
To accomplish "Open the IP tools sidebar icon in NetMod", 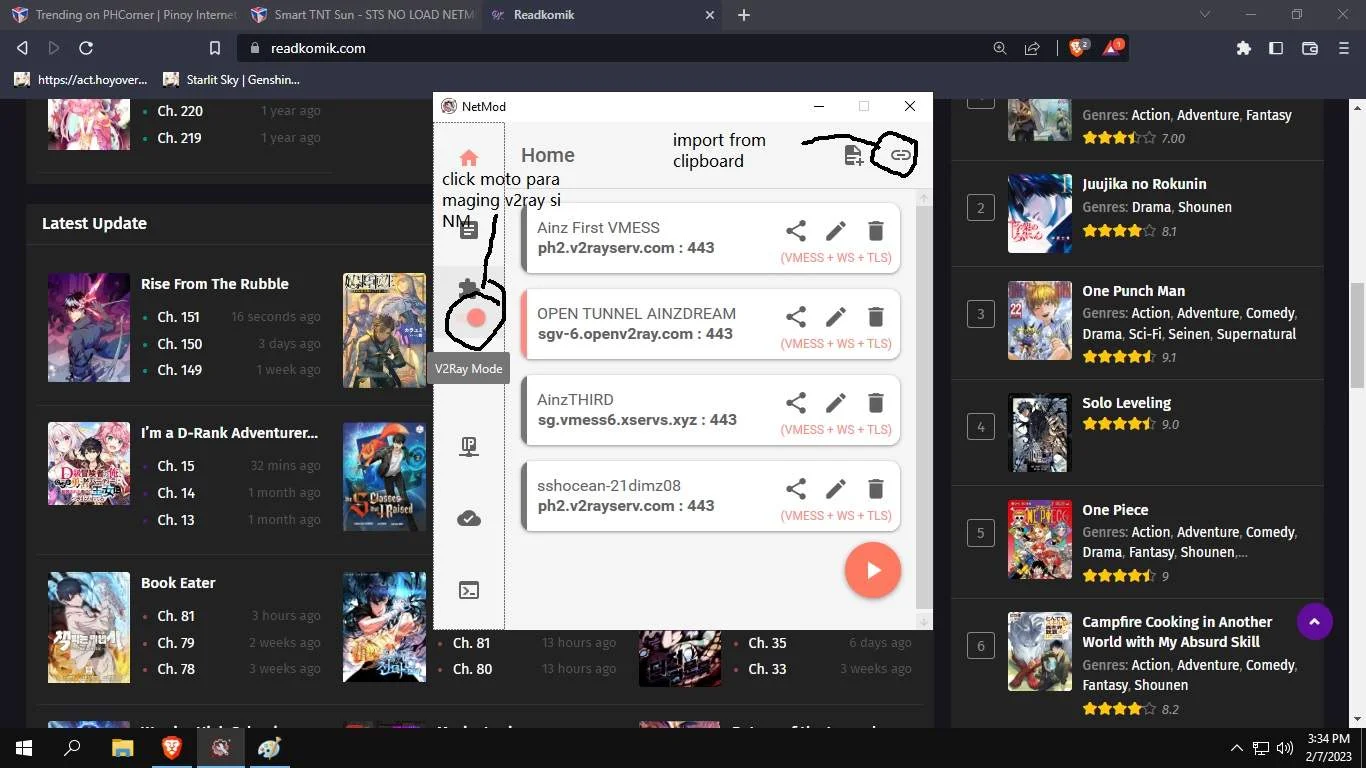I will click(x=468, y=447).
